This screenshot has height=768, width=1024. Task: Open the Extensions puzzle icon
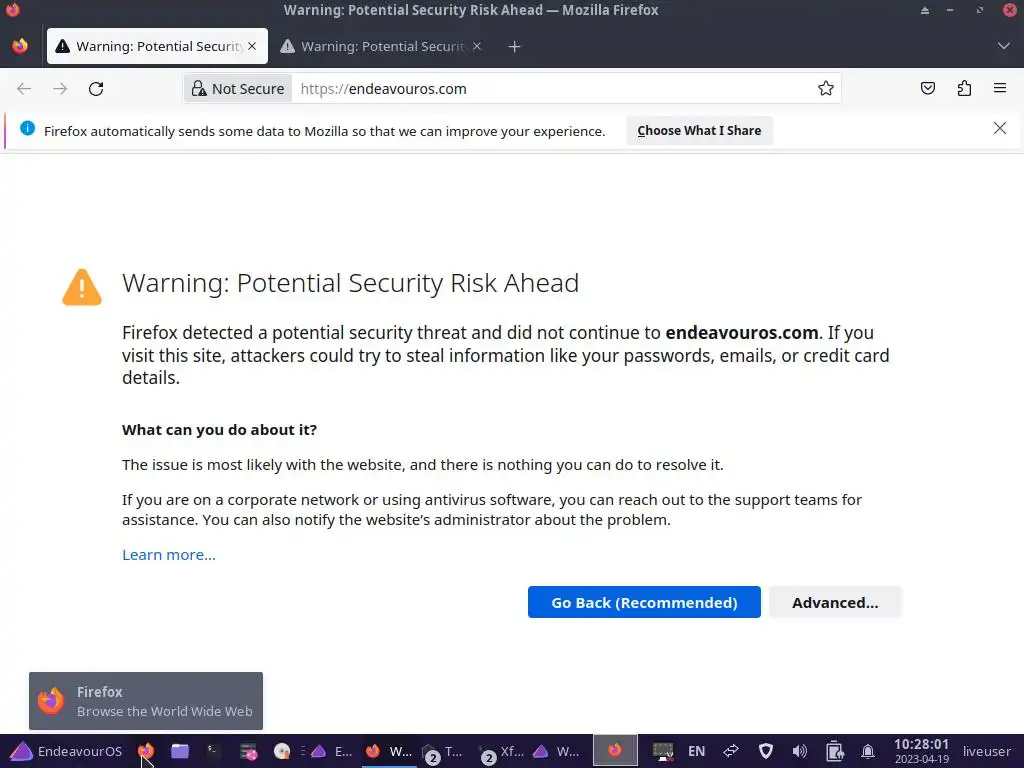pos(964,88)
